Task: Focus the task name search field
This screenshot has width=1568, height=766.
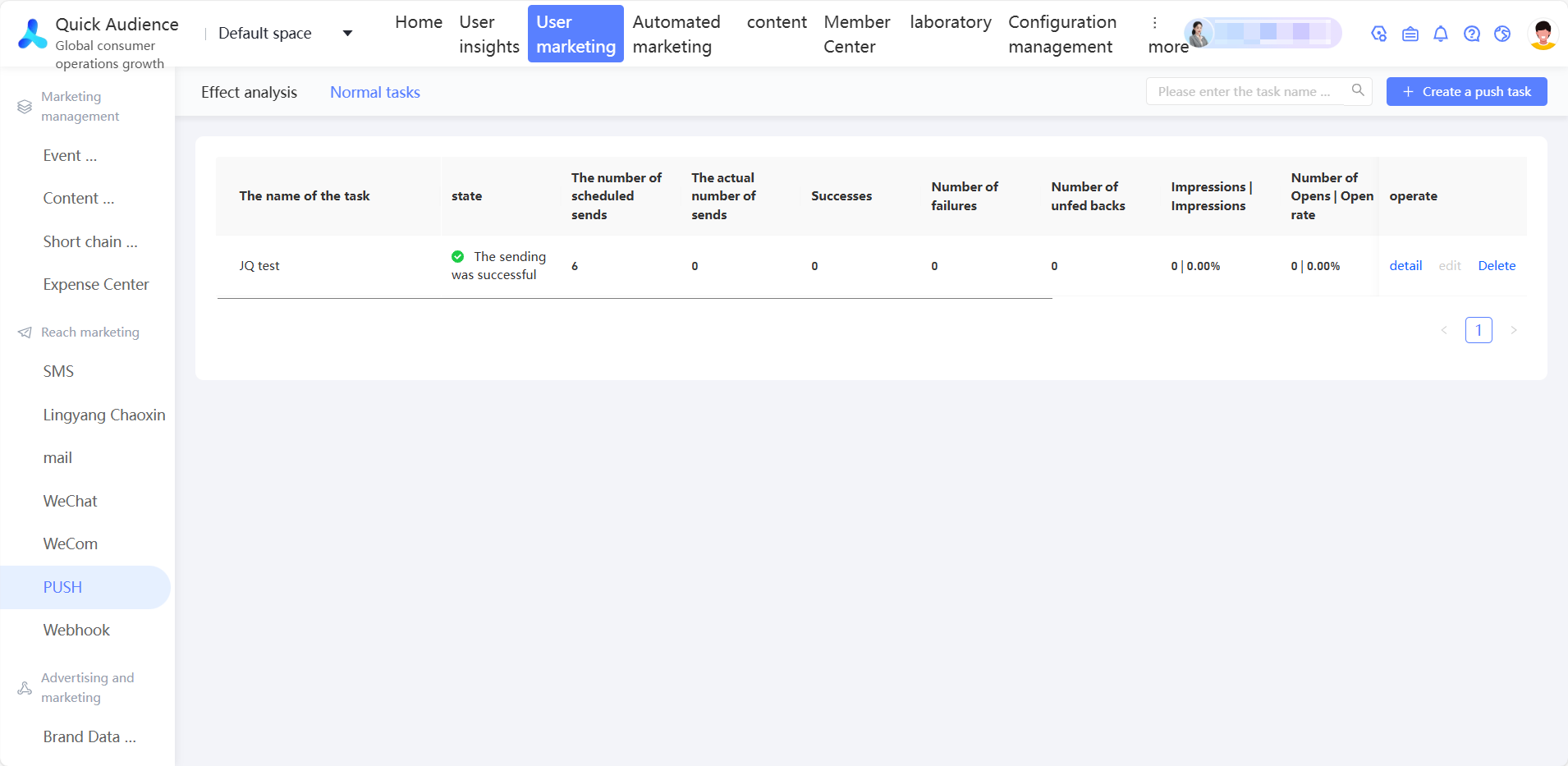Action: [1244, 92]
